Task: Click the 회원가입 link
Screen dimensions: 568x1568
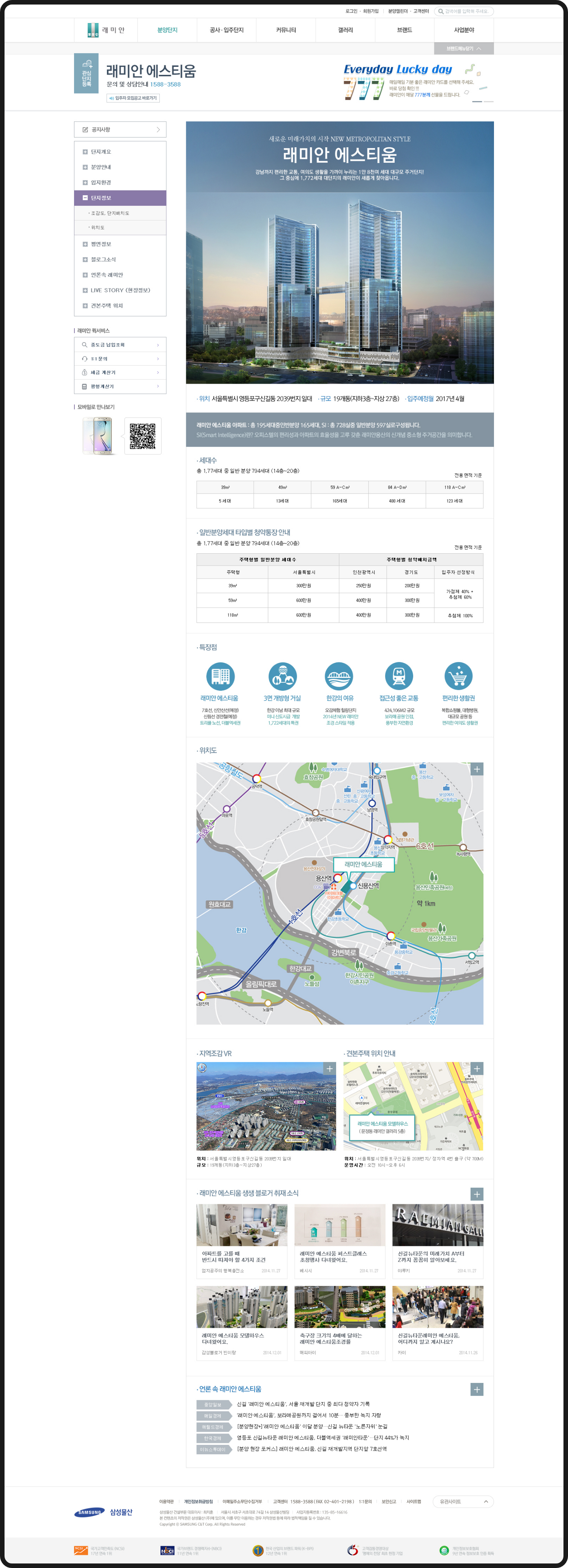Action: pos(371,11)
